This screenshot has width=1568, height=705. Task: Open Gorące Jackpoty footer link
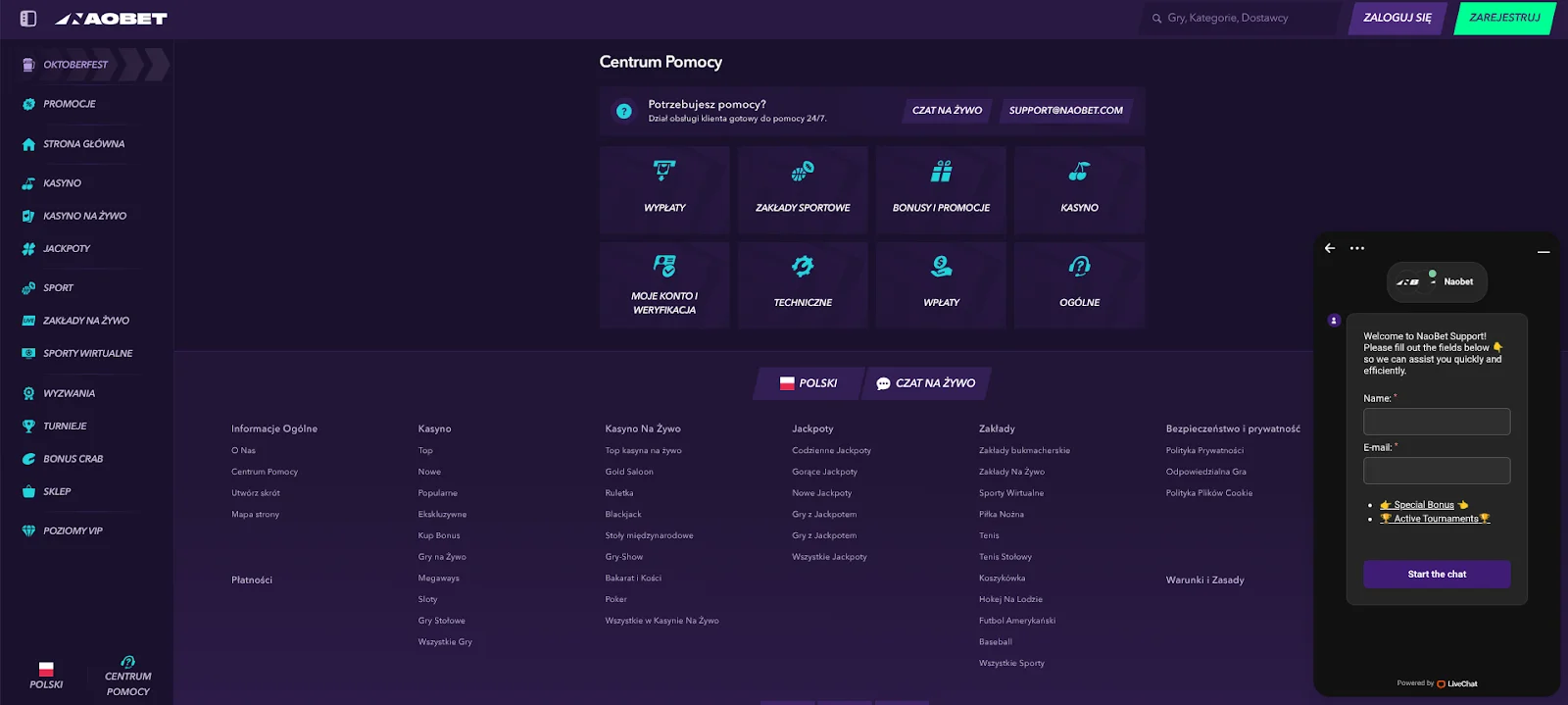[x=824, y=472]
